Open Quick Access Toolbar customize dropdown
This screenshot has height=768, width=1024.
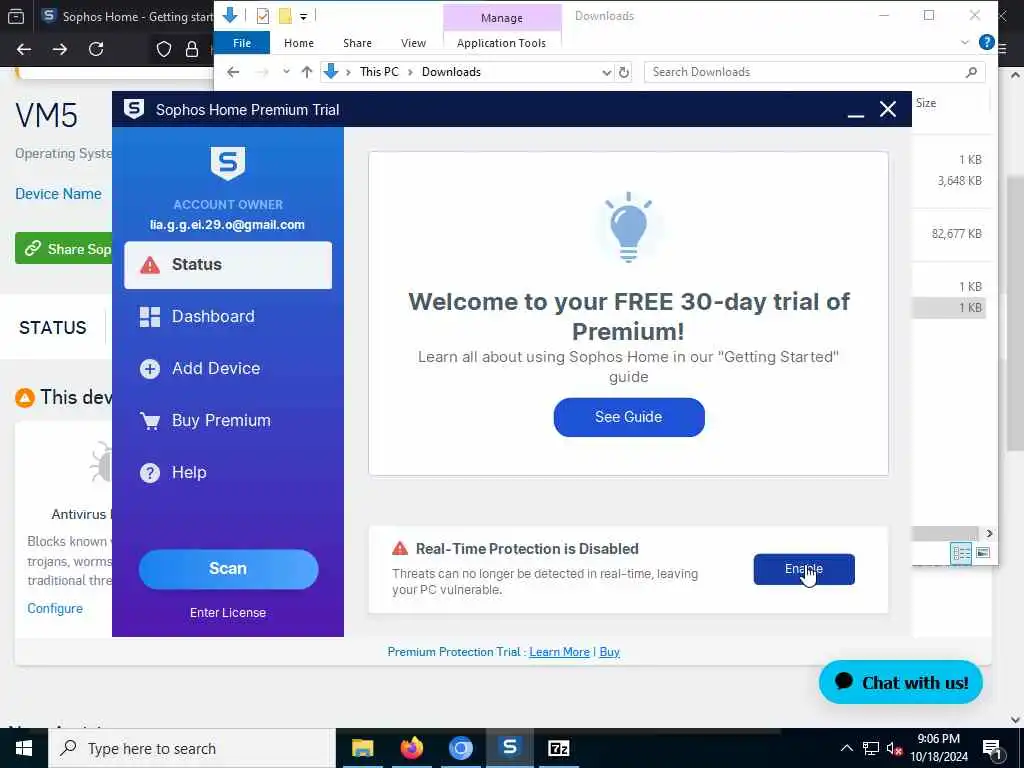tap(304, 17)
